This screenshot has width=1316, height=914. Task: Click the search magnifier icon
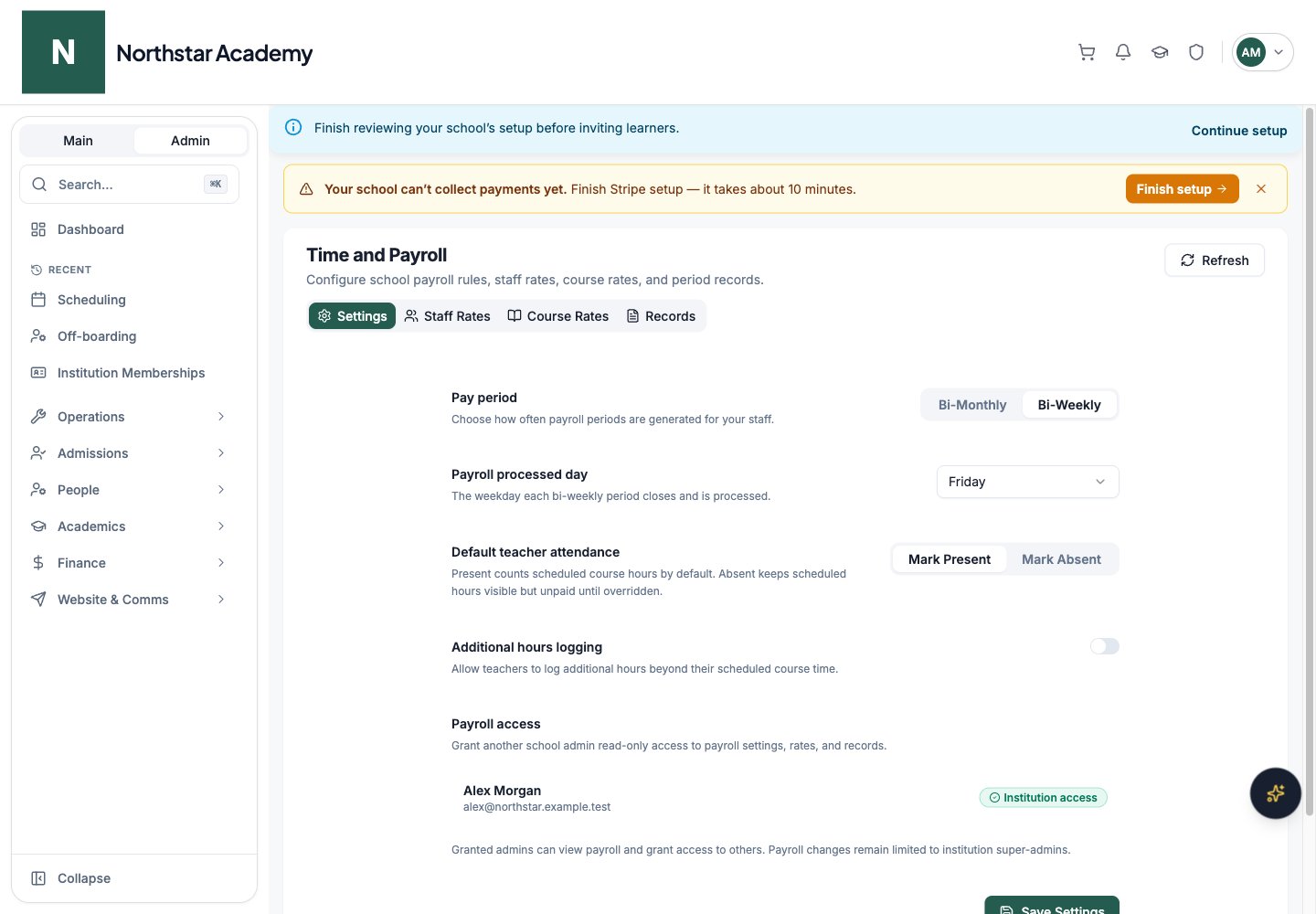pos(39,185)
